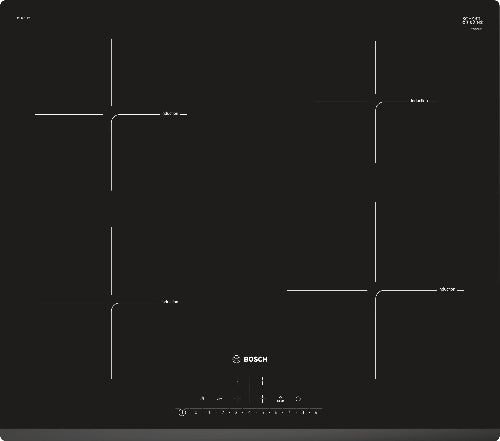500x441 pixels.
Task: Tap the Induction label on rear left zone
Action: (171, 114)
